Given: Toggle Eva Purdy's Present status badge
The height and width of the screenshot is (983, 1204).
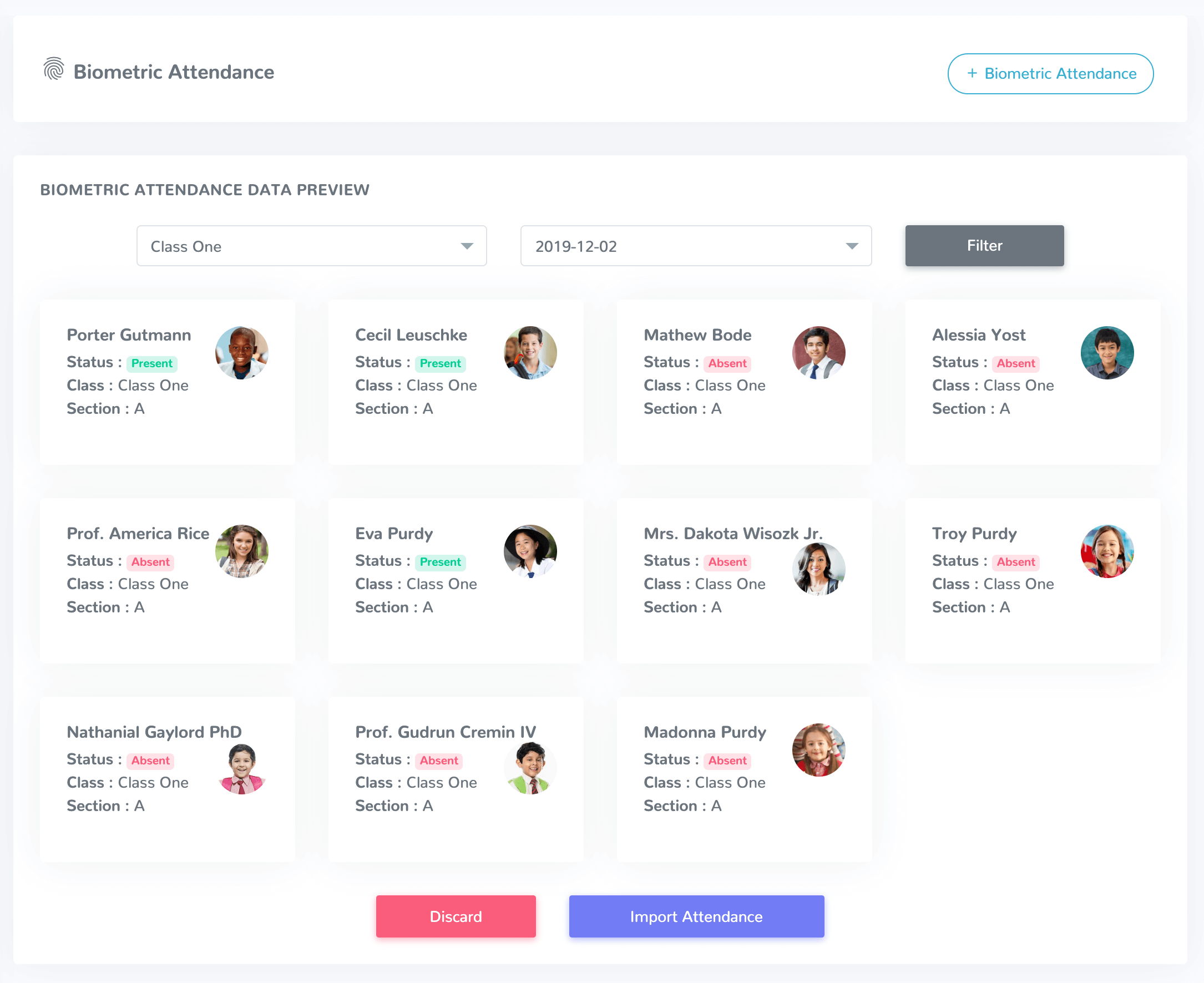Looking at the screenshot, I should point(440,561).
